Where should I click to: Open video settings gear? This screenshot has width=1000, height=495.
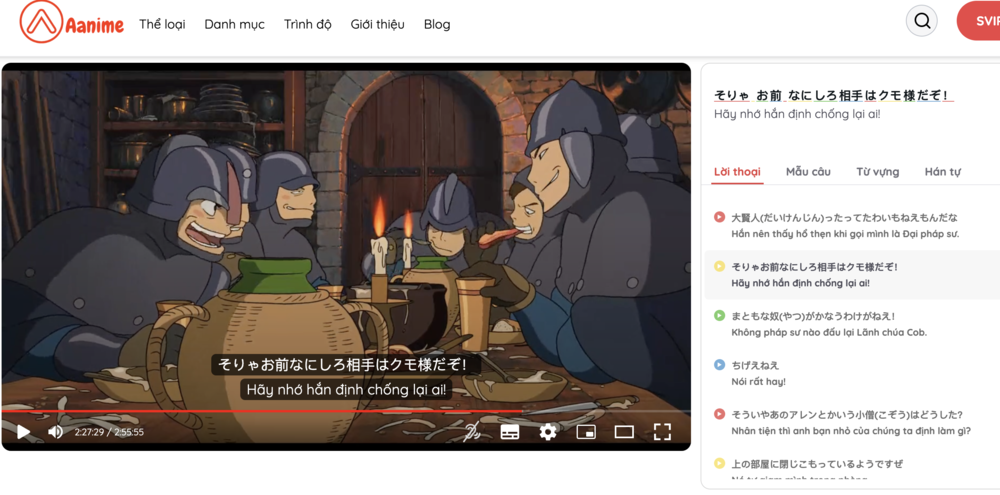coord(548,432)
